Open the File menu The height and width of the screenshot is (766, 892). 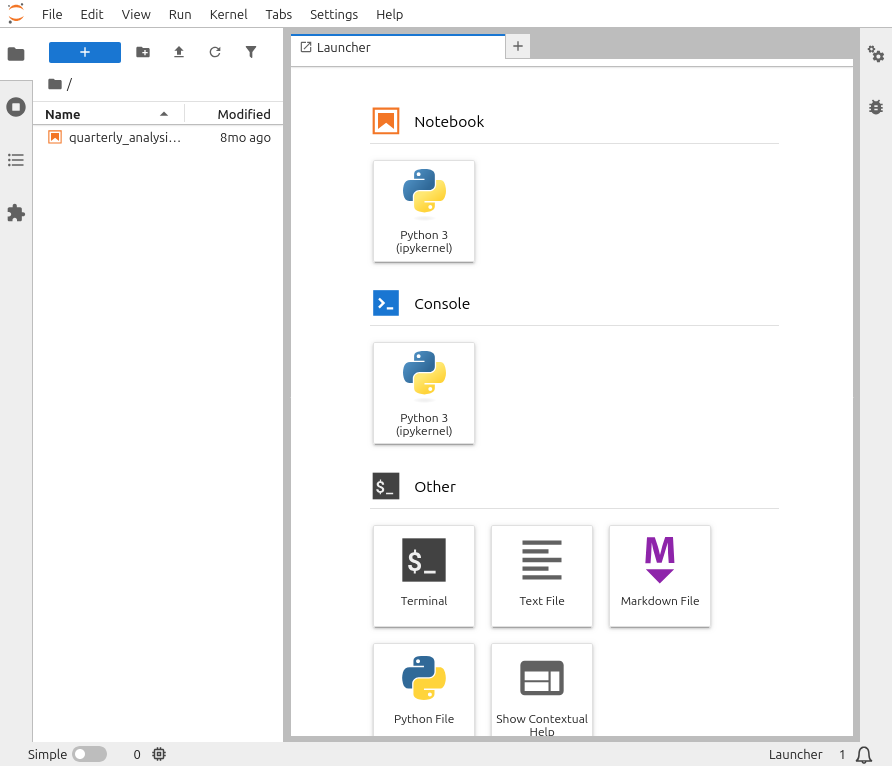pyautogui.click(x=52, y=14)
